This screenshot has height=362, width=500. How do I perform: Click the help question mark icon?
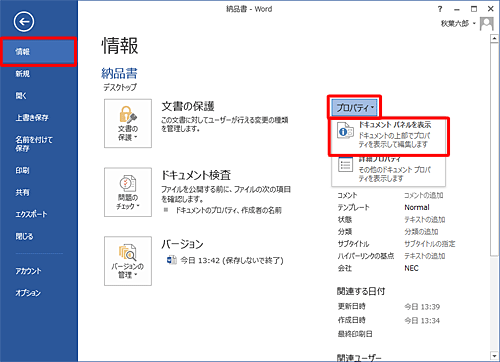click(440, 9)
